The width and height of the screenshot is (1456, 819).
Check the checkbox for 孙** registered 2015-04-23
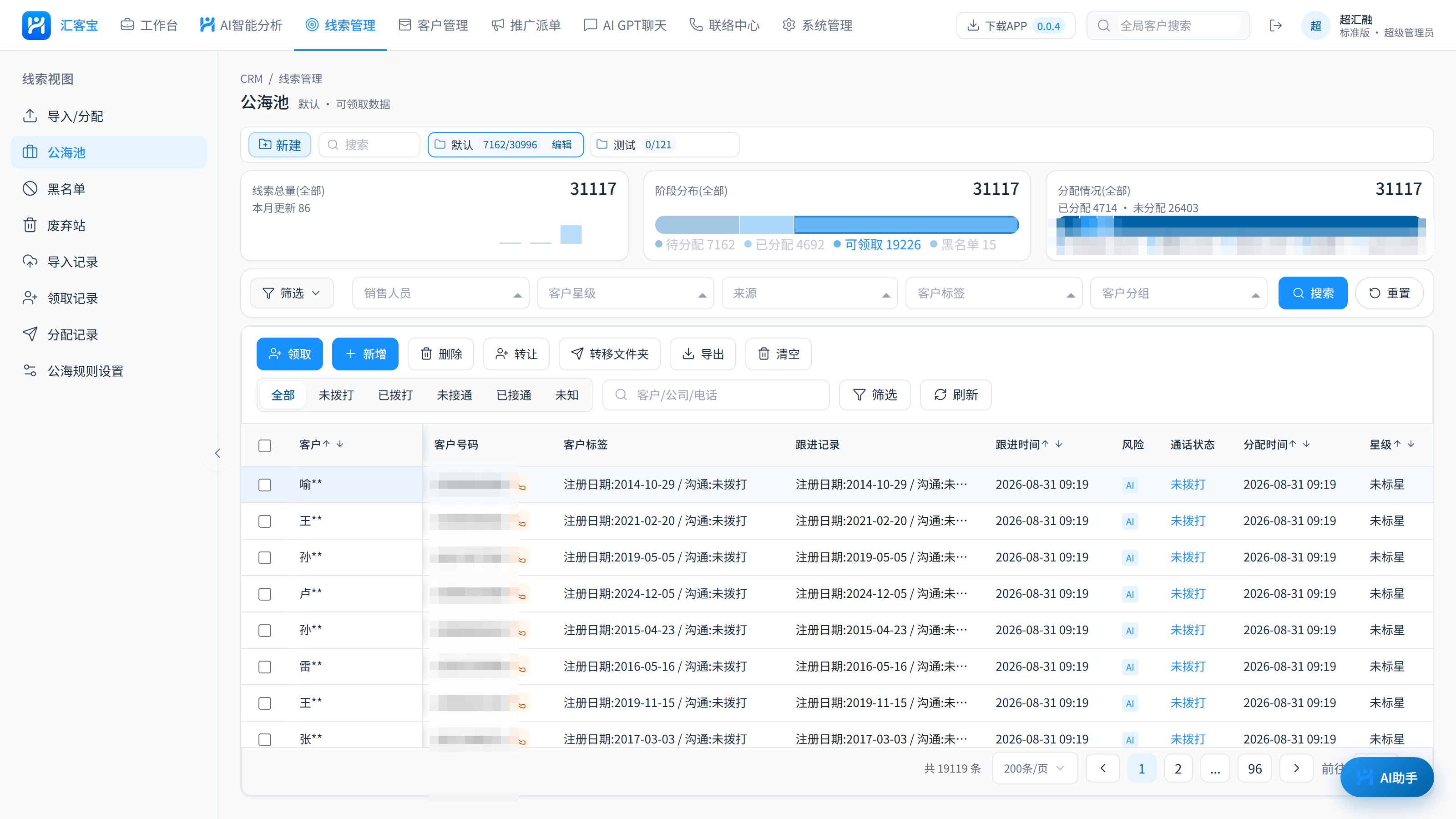click(x=264, y=630)
